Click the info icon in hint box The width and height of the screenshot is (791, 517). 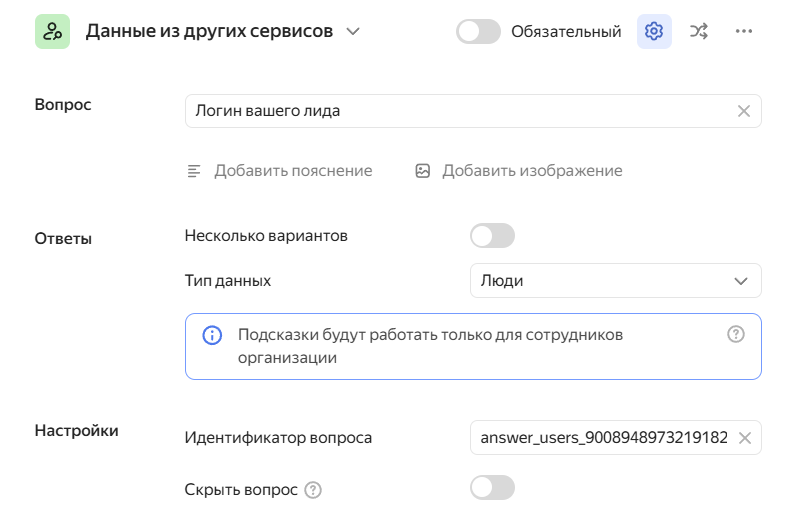coord(212,335)
